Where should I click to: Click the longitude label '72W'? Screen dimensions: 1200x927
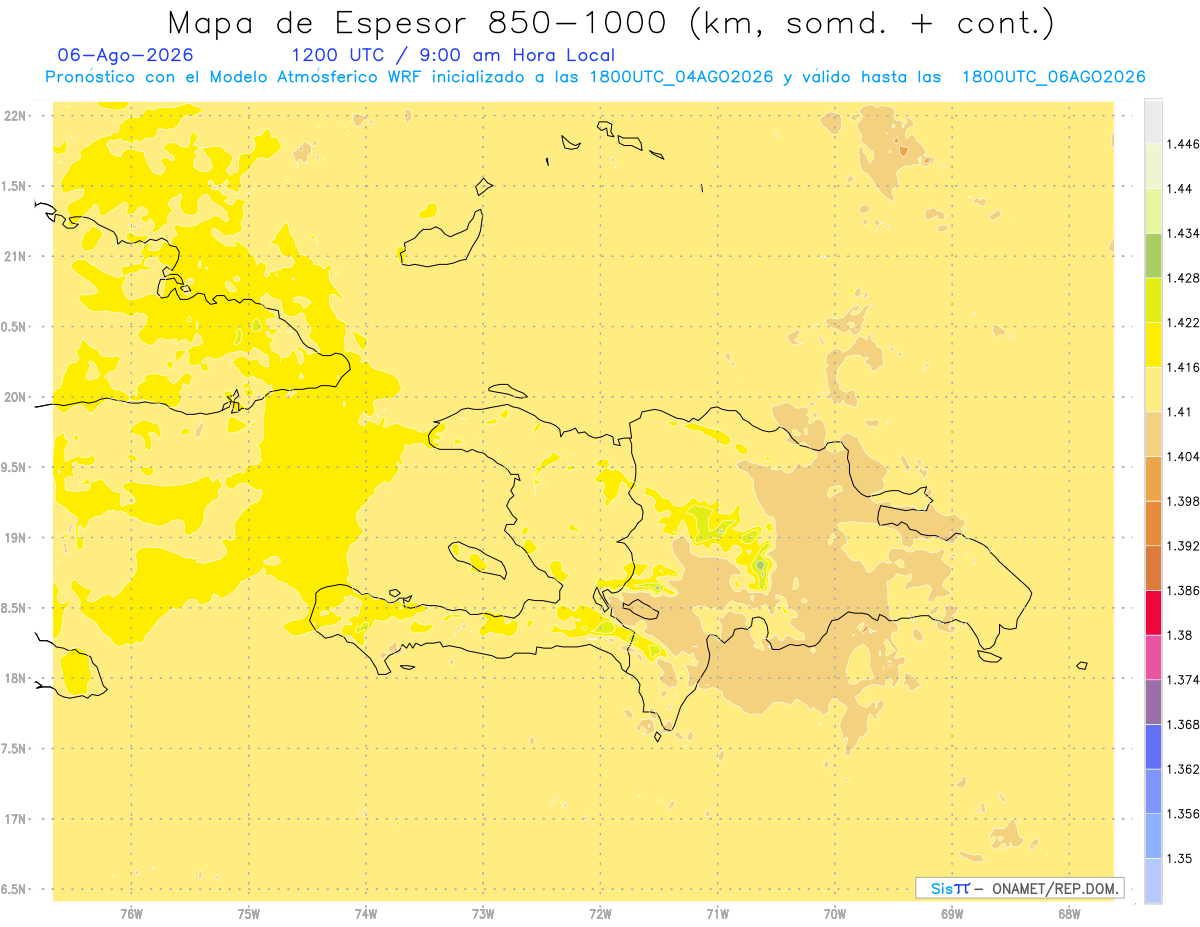600,914
